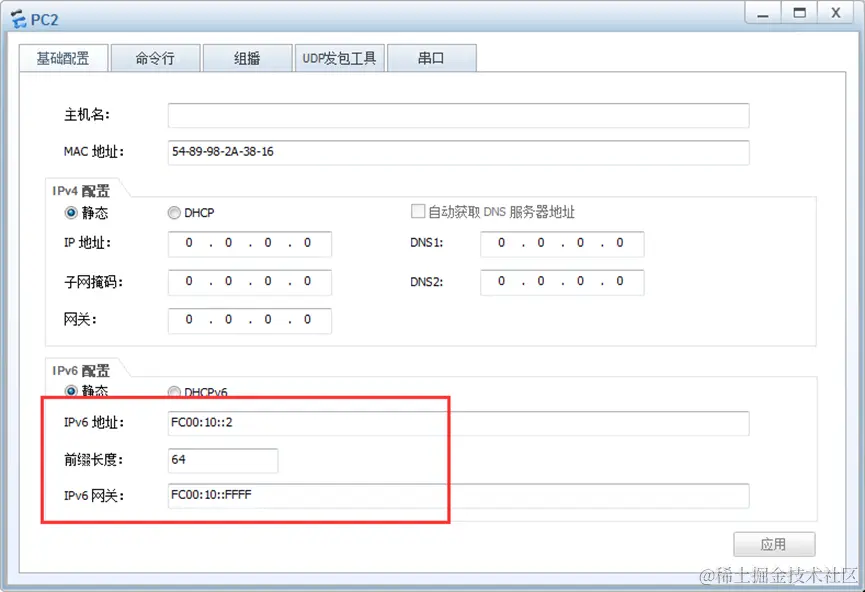Minimize the PC2 window

point(763,13)
